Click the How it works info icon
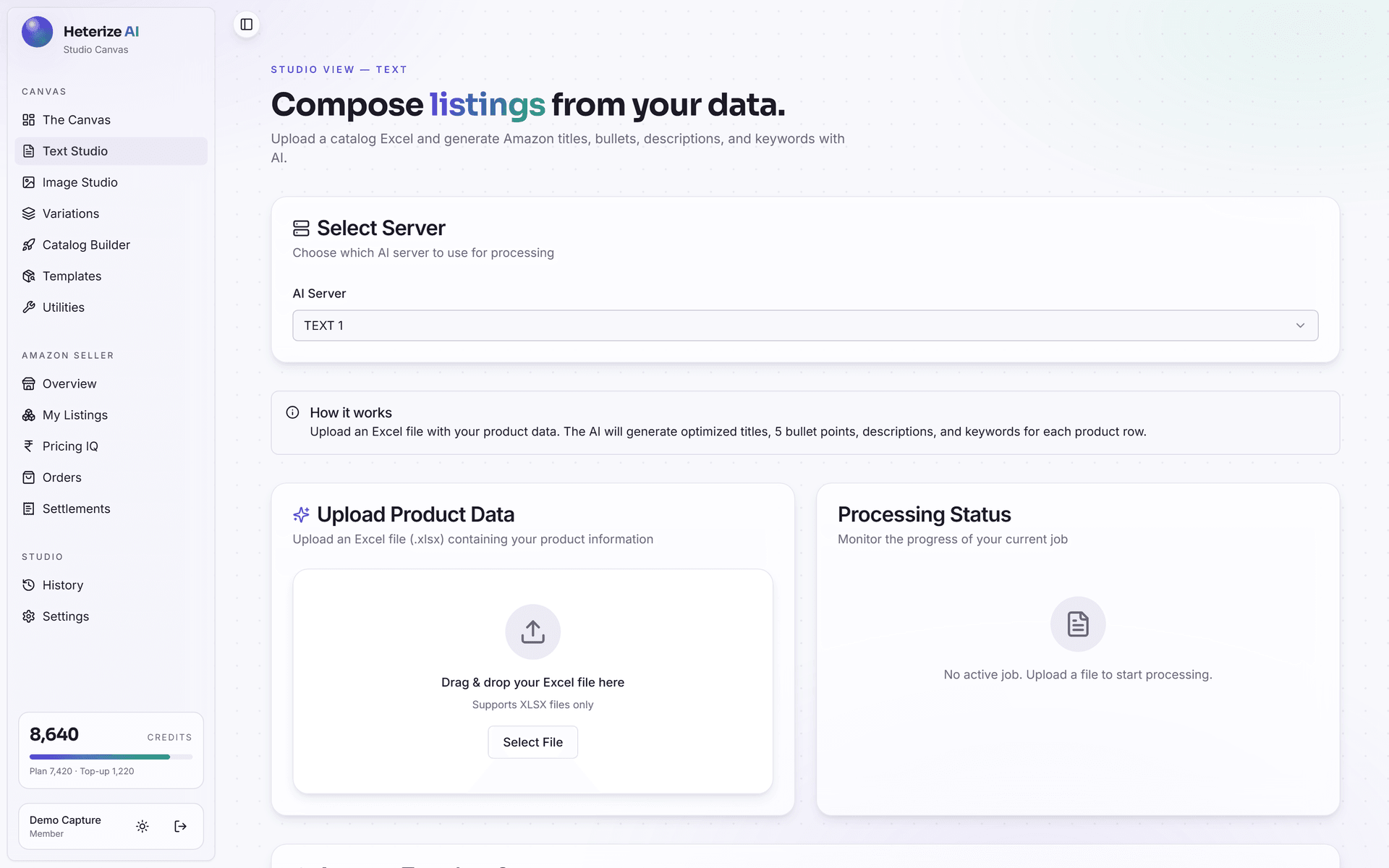Viewport: 1389px width, 868px height. pos(292,412)
